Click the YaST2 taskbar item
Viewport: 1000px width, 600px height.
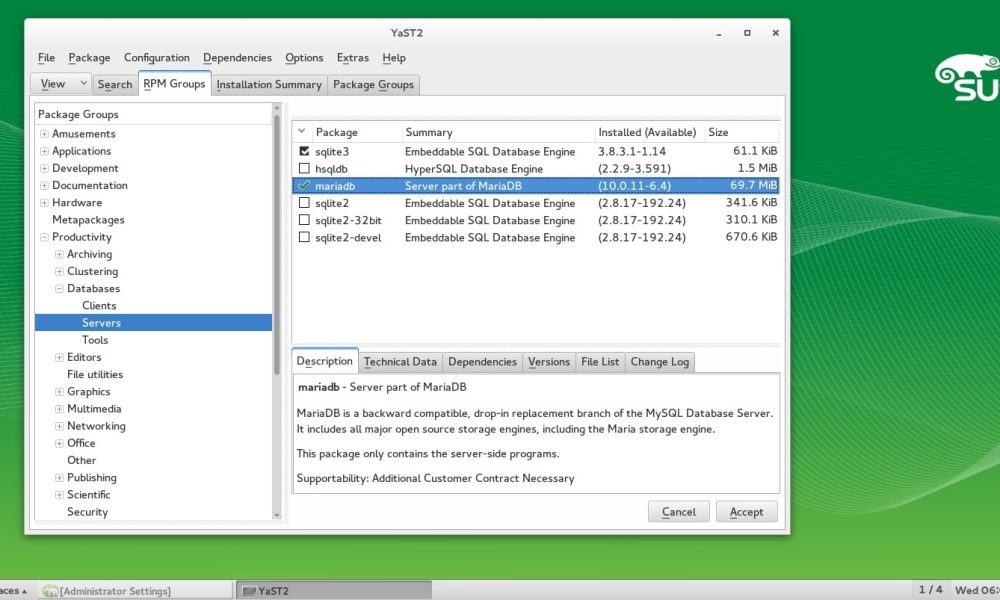334,590
